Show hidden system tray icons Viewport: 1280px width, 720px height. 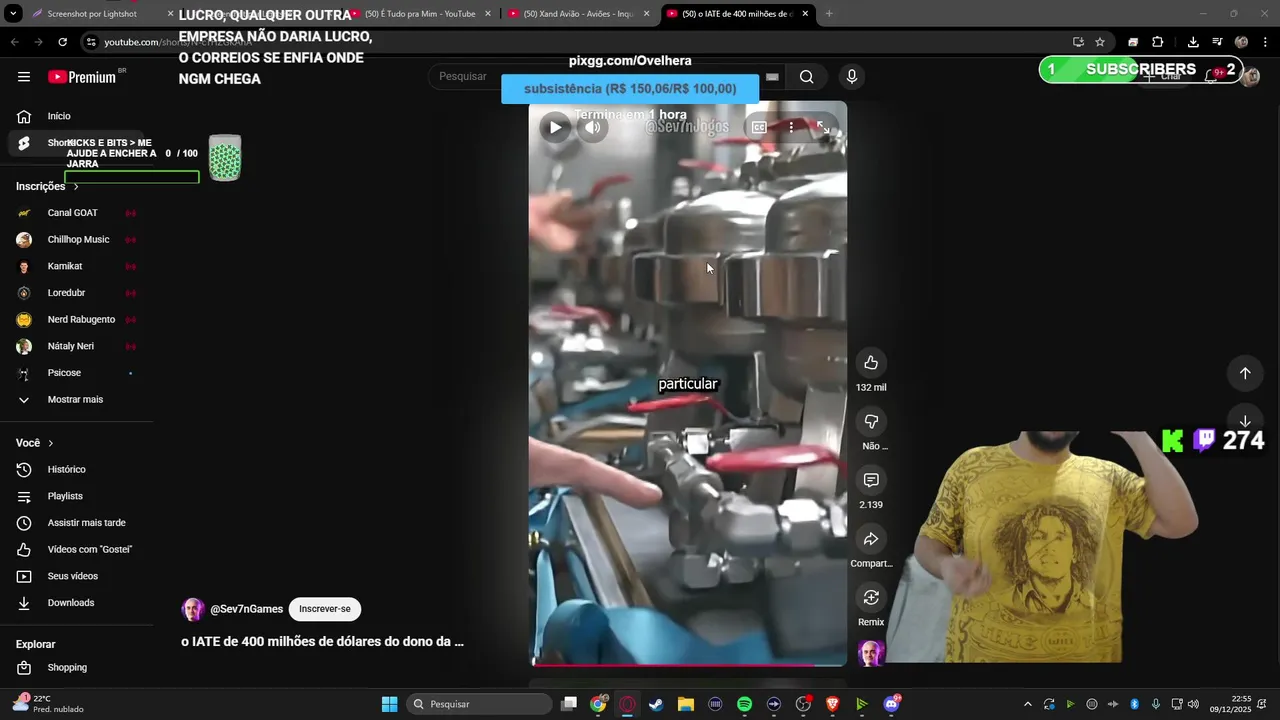1027,704
